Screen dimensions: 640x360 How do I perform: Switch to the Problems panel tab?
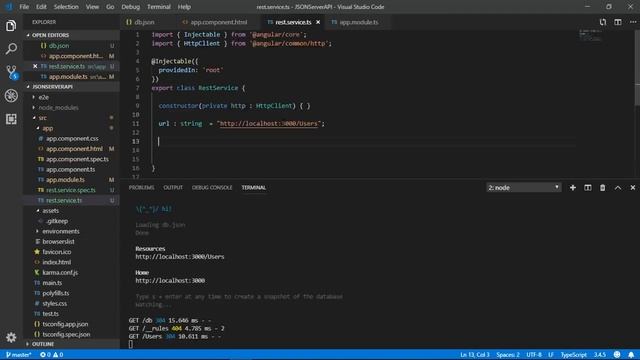pyautogui.click(x=142, y=187)
